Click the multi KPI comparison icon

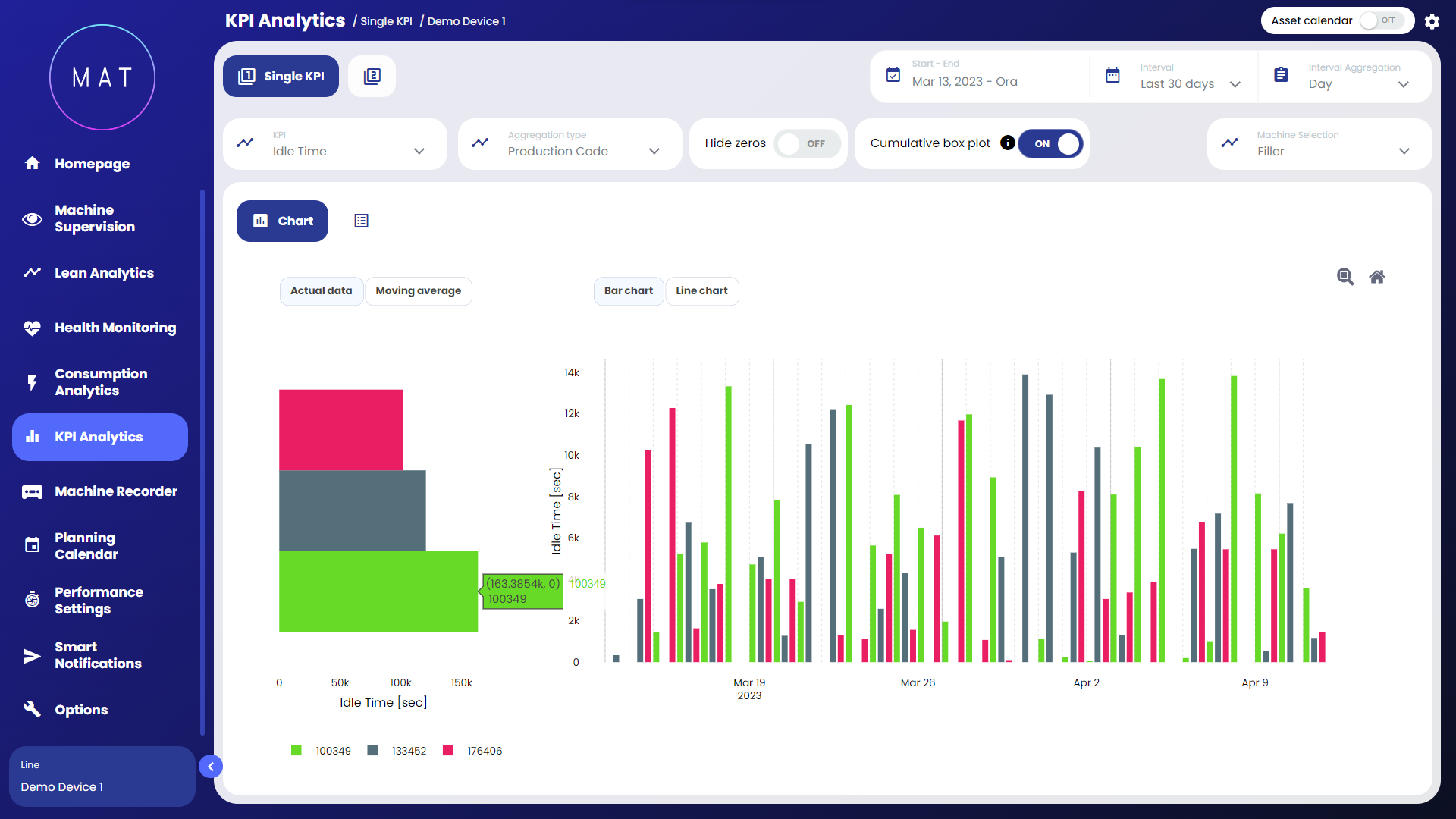(x=372, y=77)
